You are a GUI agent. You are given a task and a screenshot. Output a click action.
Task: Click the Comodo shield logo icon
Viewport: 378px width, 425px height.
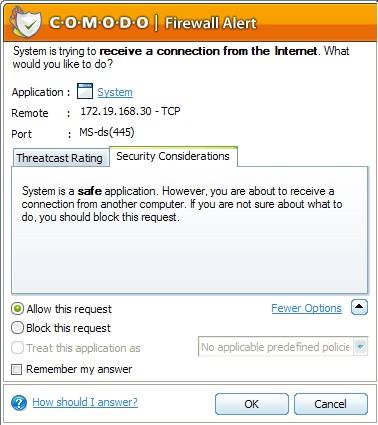click(x=25, y=23)
